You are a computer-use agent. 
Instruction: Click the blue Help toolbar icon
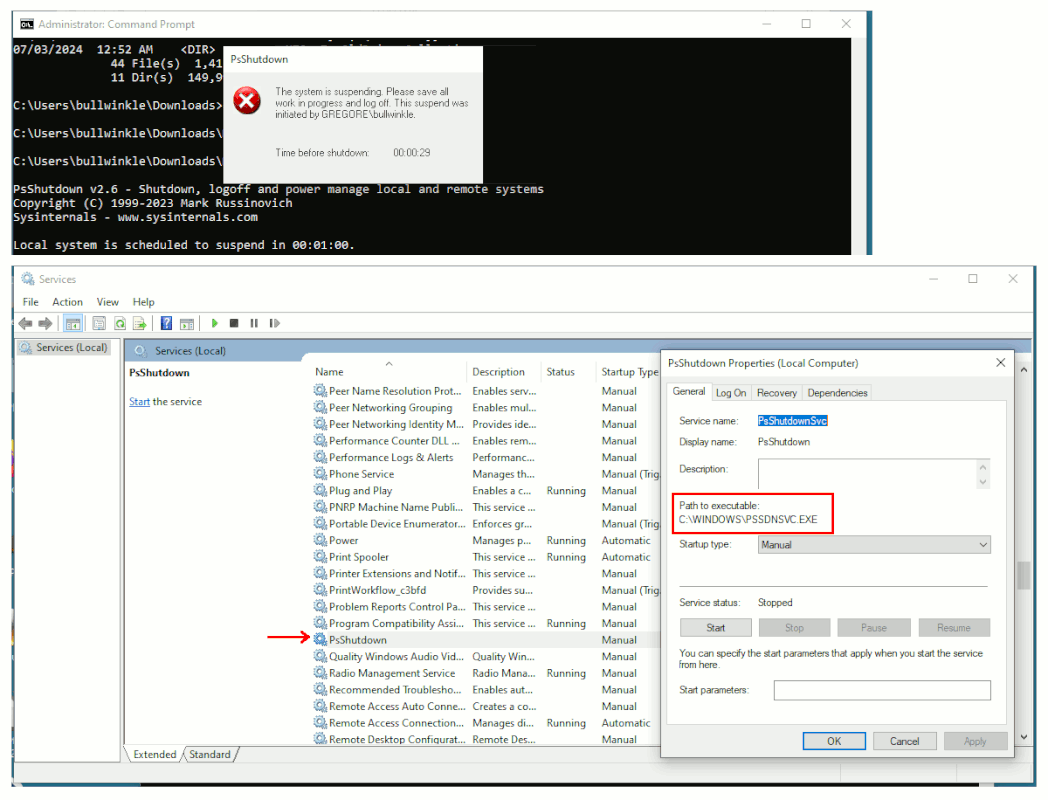click(x=166, y=323)
